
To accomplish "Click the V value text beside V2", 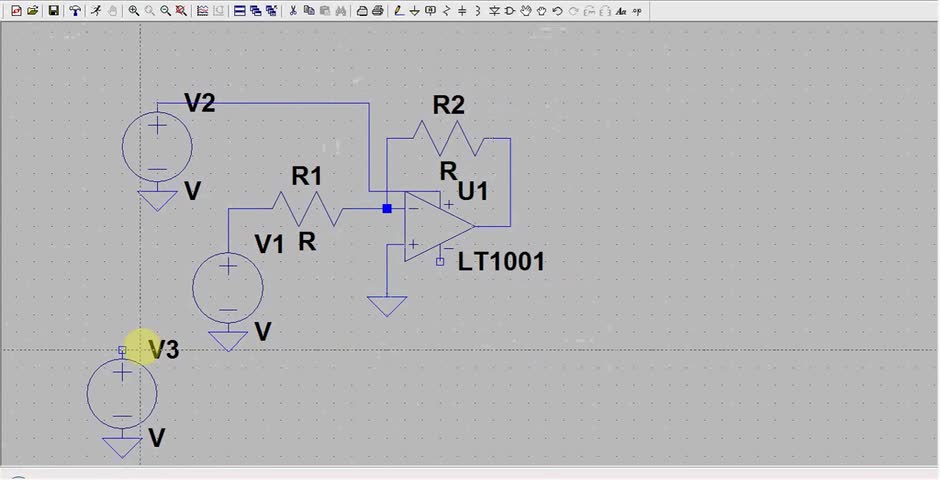I will click(x=192, y=191).
